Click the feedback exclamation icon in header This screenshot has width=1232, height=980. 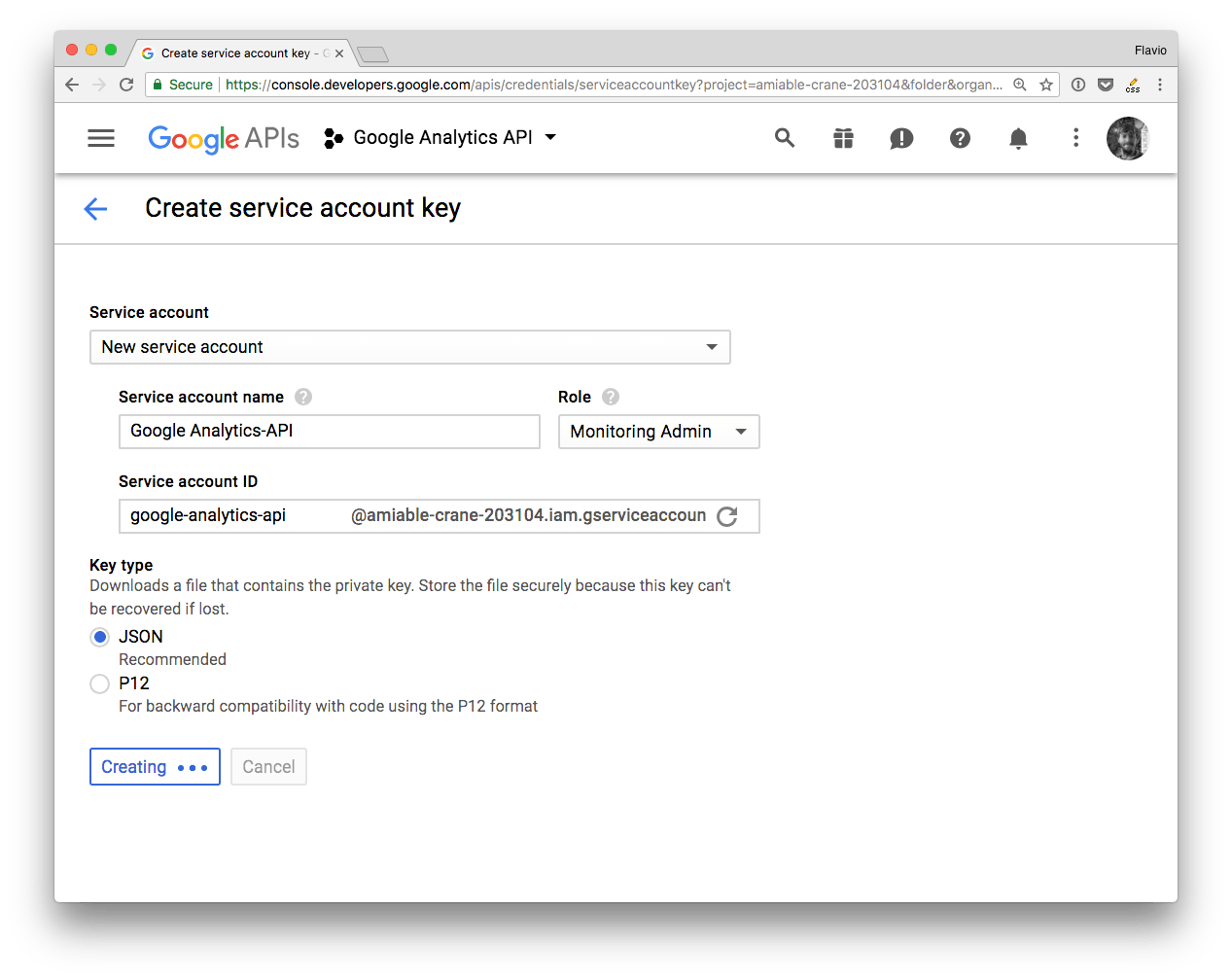(x=901, y=138)
